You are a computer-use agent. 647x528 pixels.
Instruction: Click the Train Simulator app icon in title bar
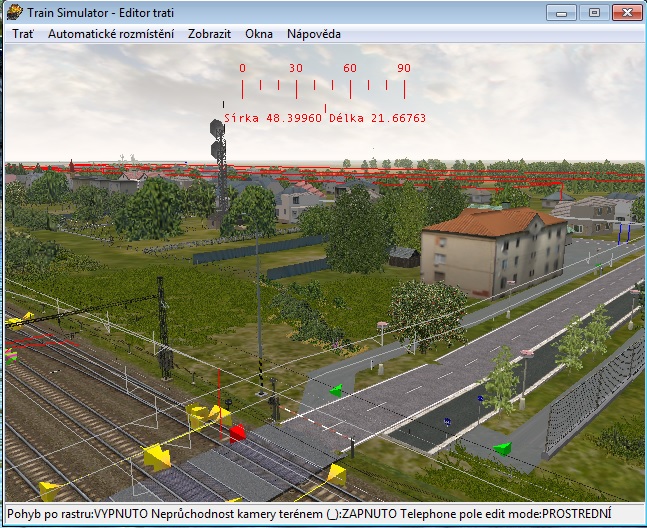coord(14,12)
